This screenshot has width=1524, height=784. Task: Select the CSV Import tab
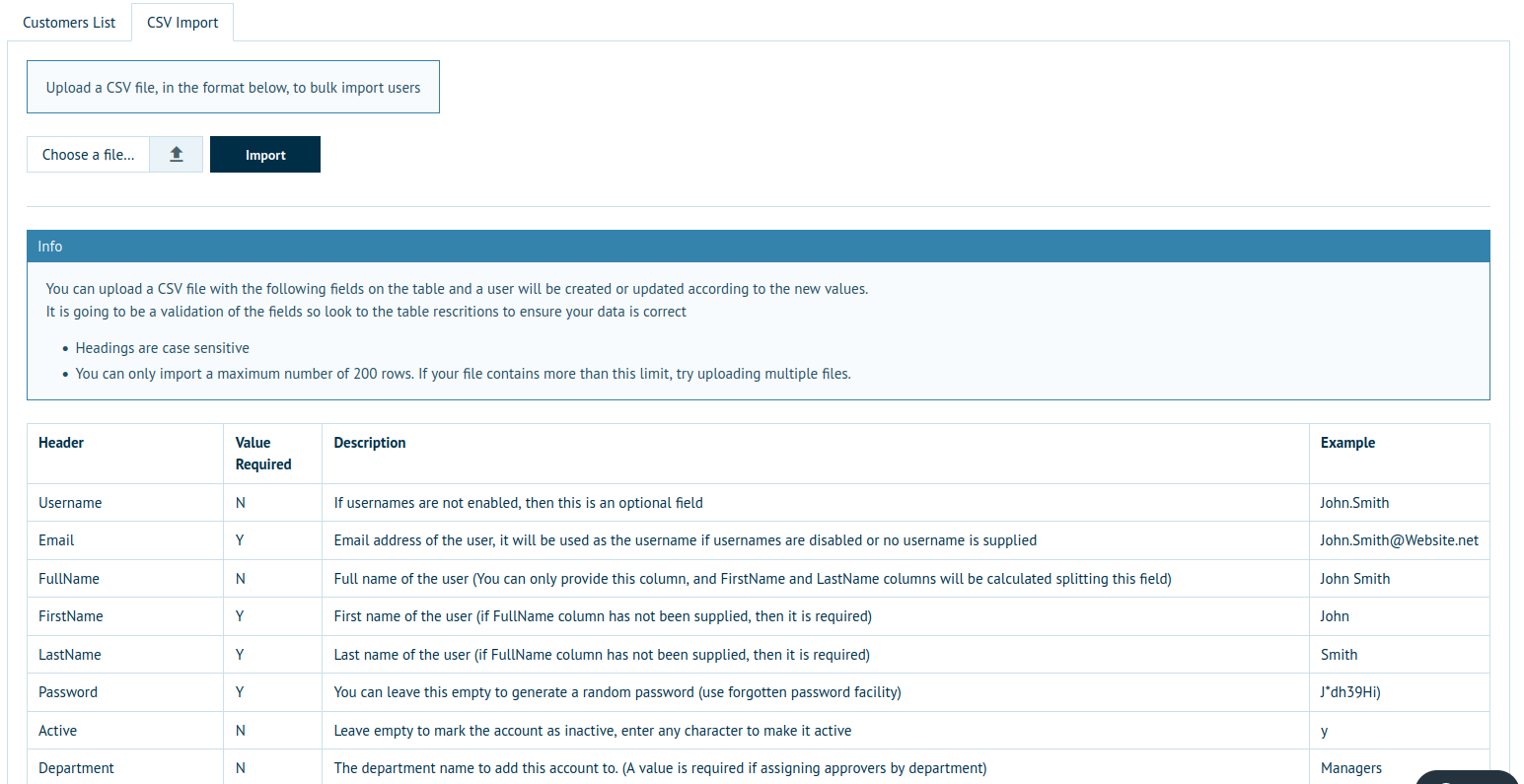tap(182, 22)
